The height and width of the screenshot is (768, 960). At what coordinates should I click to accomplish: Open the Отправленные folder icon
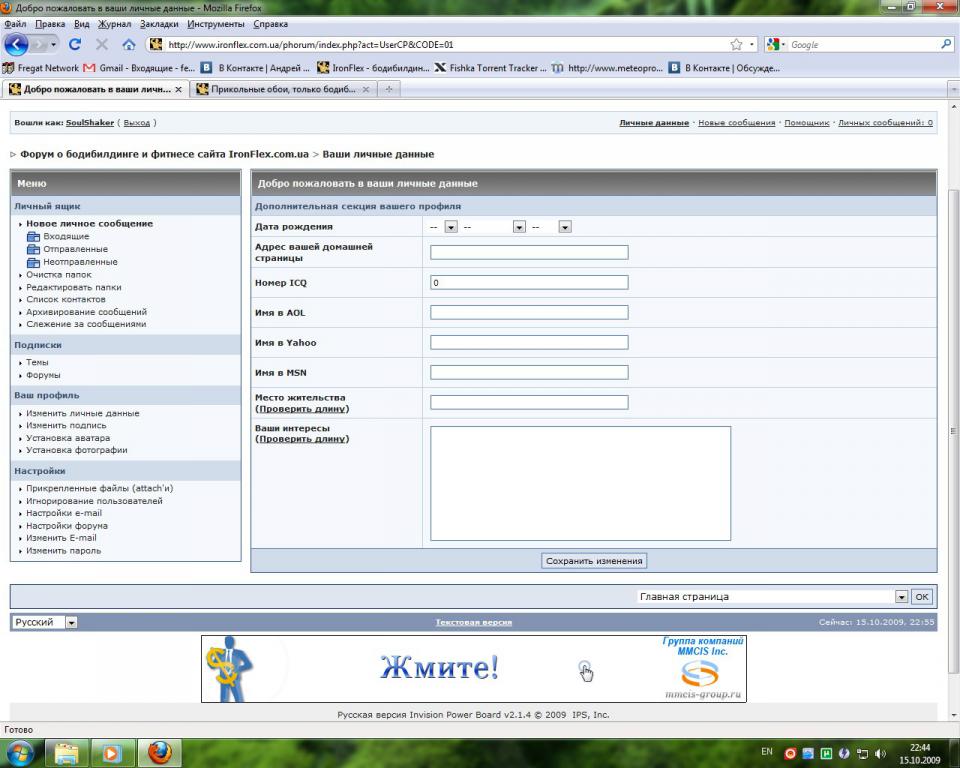[34, 249]
